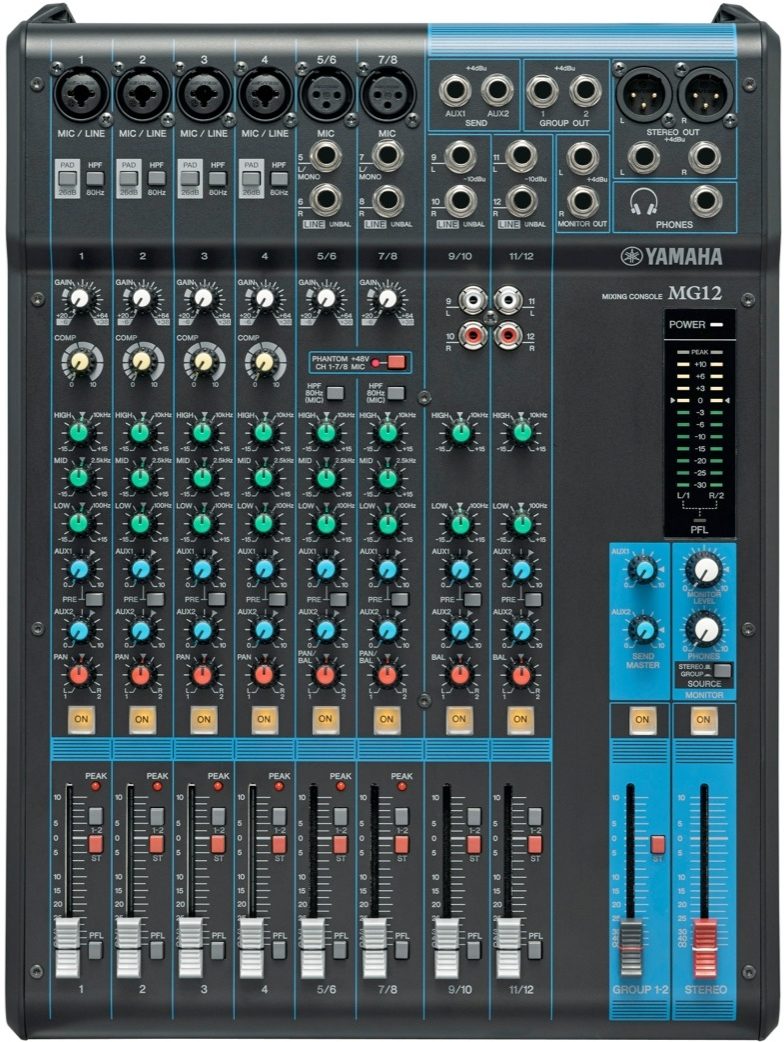Click the red STEREO master fader
The image size is (784, 1042).
[x=705, y=949]
